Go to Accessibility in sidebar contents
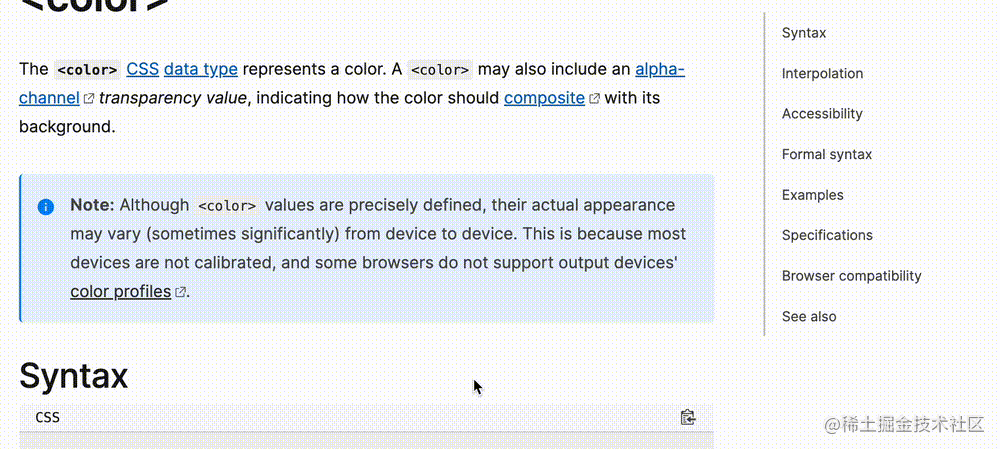This screenshot has width=1000, height=449. [822, 114]
